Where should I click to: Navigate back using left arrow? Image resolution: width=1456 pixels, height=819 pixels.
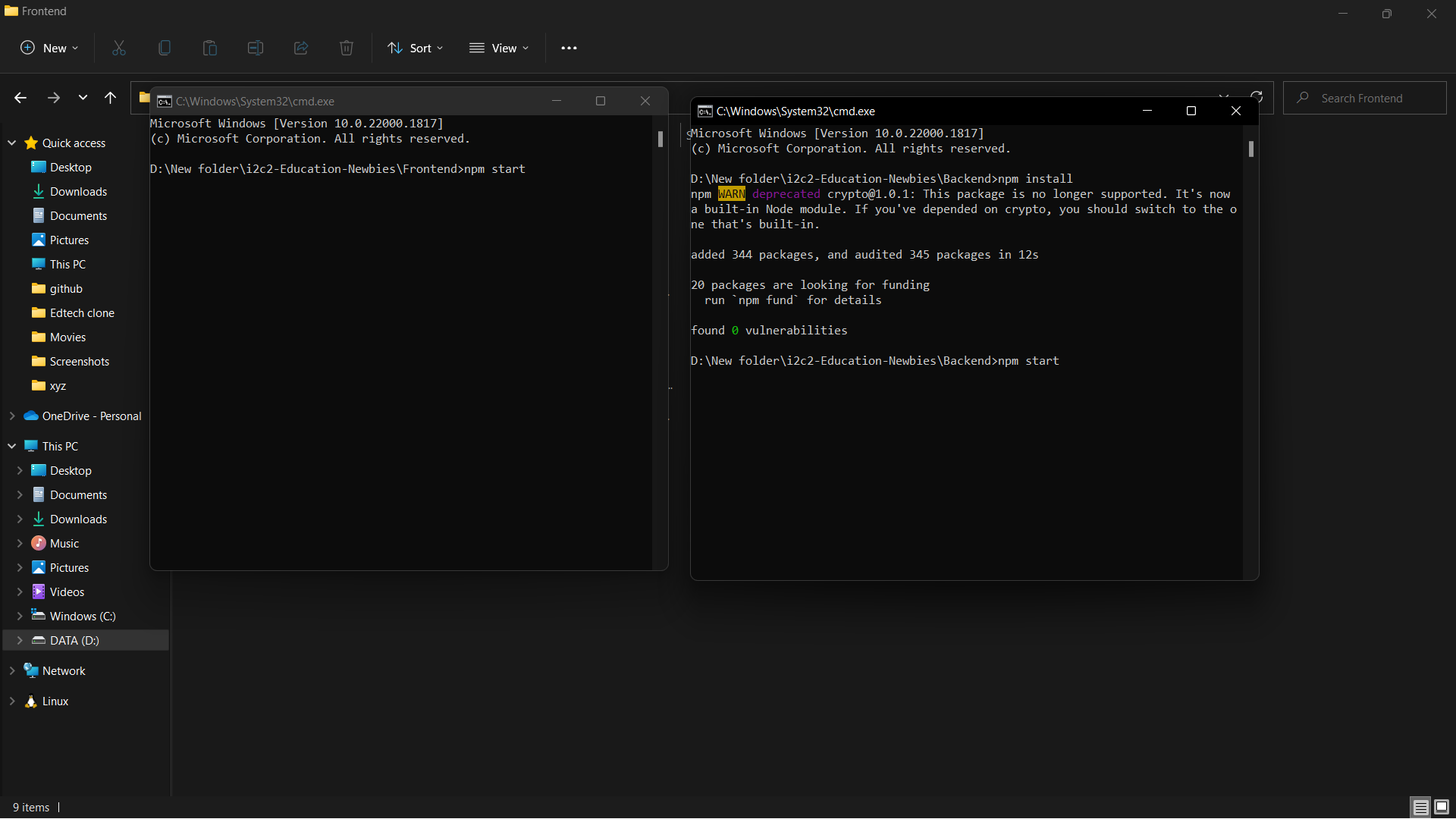[x=20, y=98]
